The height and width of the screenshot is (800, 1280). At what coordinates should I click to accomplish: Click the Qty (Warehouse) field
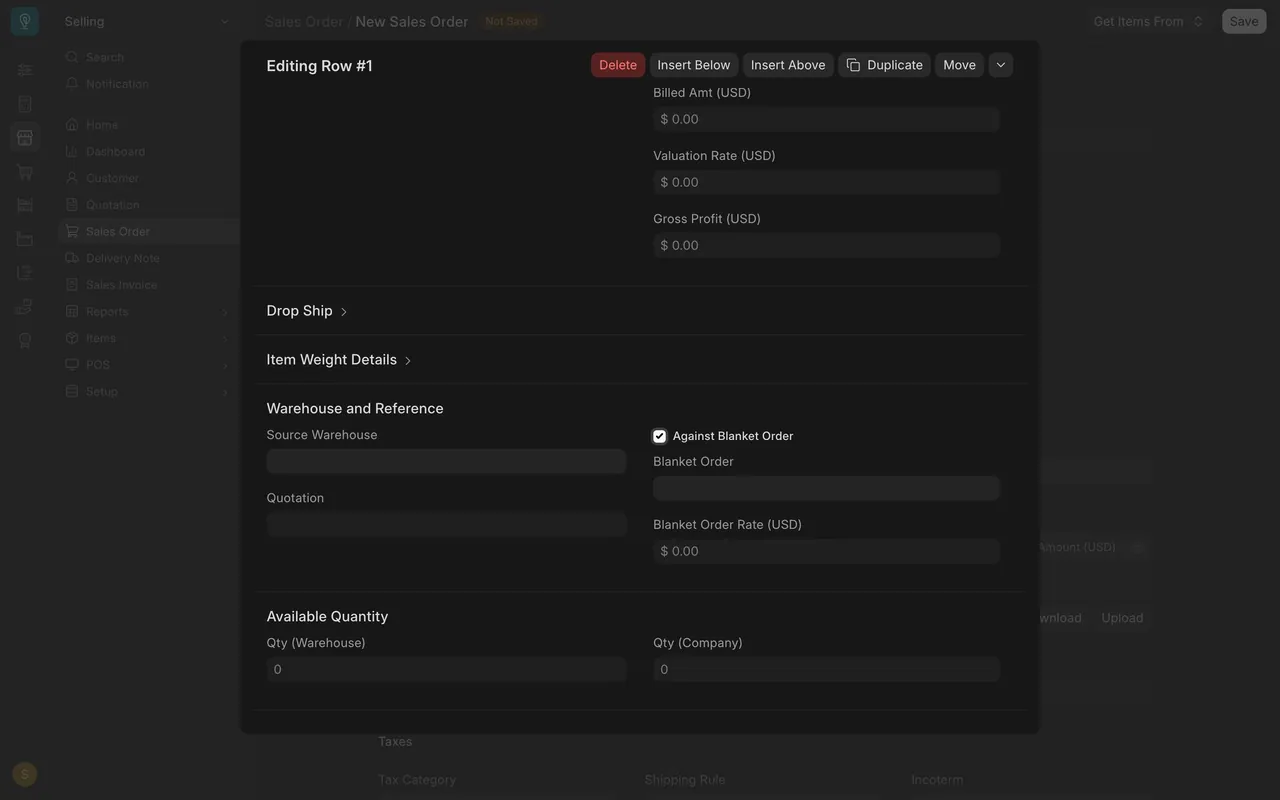click(446, 669)
